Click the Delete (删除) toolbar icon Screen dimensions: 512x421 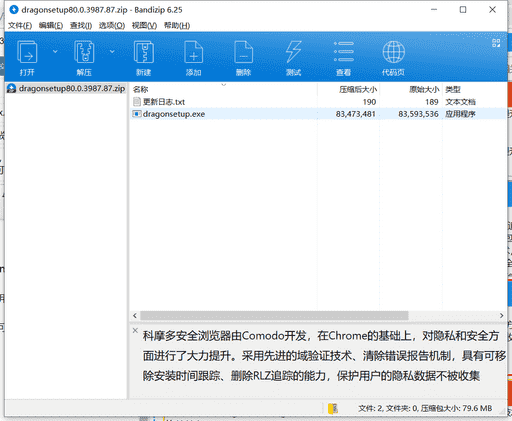[x=243, y=52]
